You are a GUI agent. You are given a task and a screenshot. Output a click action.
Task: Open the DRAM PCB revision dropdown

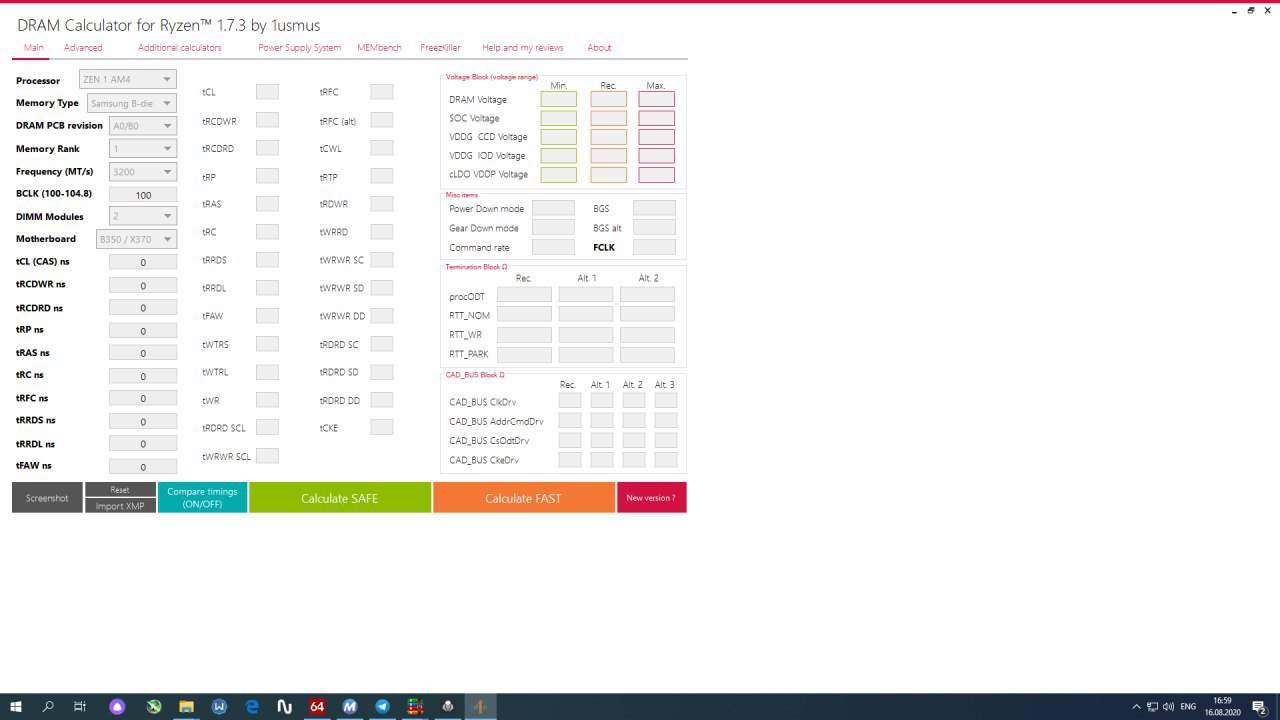click(x=143, y=126)
